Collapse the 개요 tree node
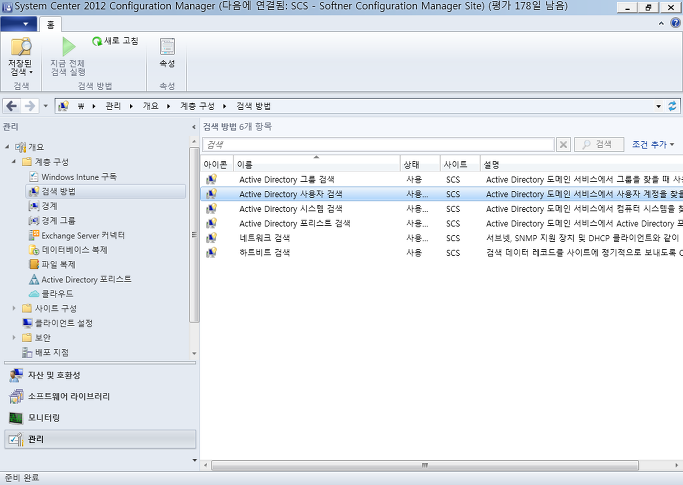 pyautogui.click(x=7, y=147)
